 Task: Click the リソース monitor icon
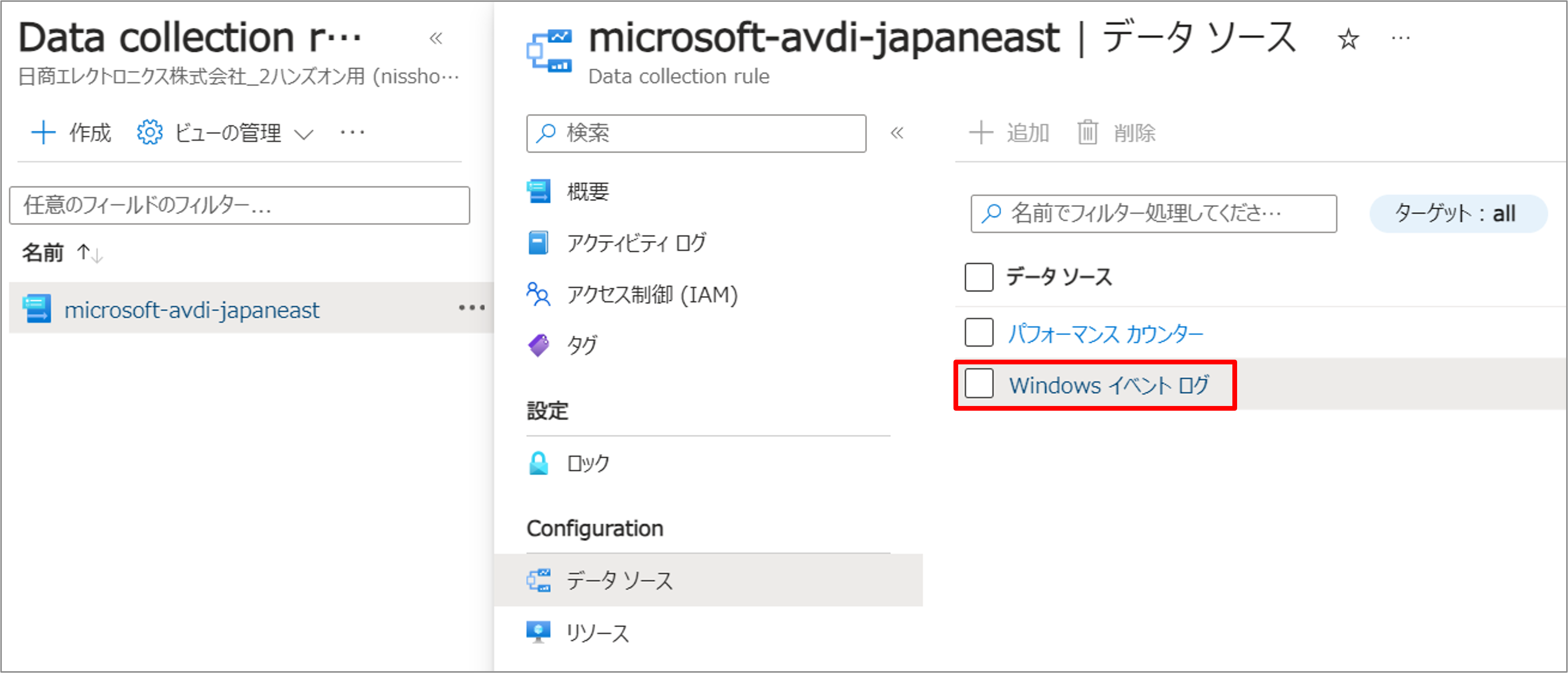539,632
